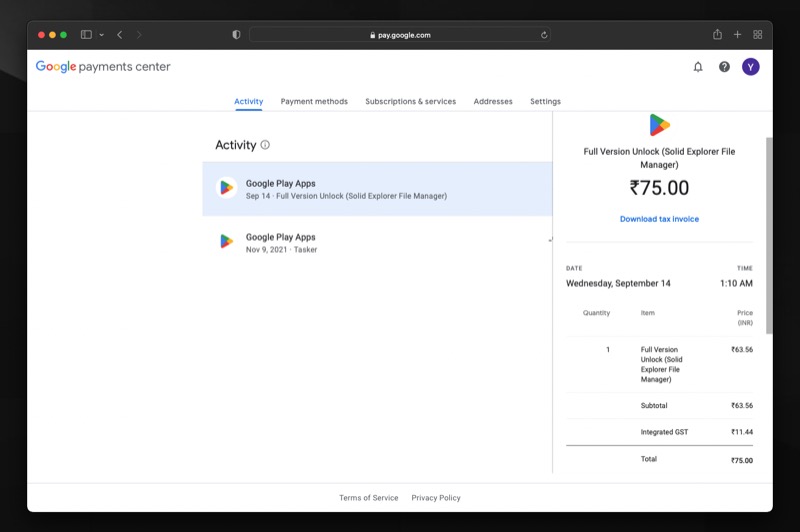This screenshot has height=532, width=800.
Task: Open a new tab with plus icon
Action: point(737,34)
